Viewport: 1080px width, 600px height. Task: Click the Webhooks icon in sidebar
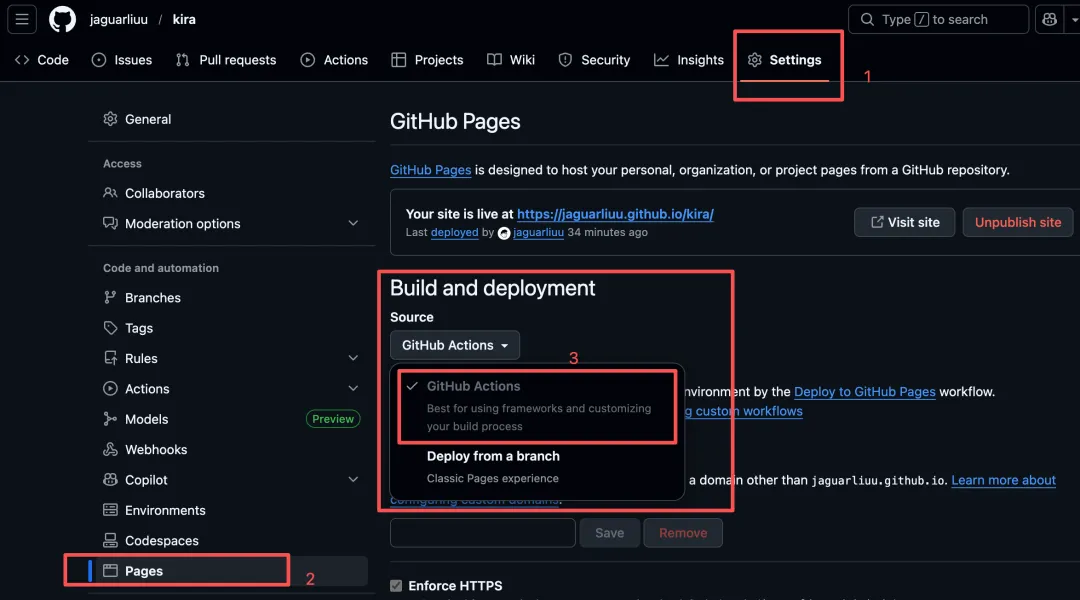110,449
